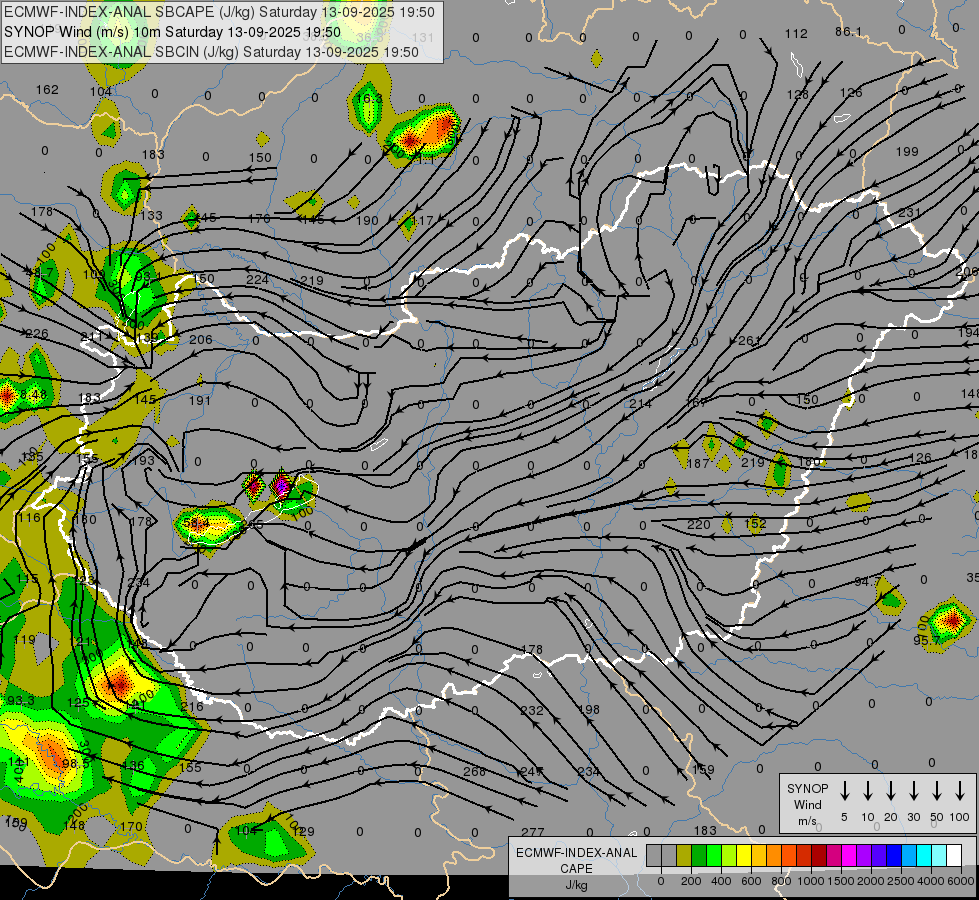Click the SBCIN header line
This screenshot has width=979, height=900.
click(x=211, y=52)
